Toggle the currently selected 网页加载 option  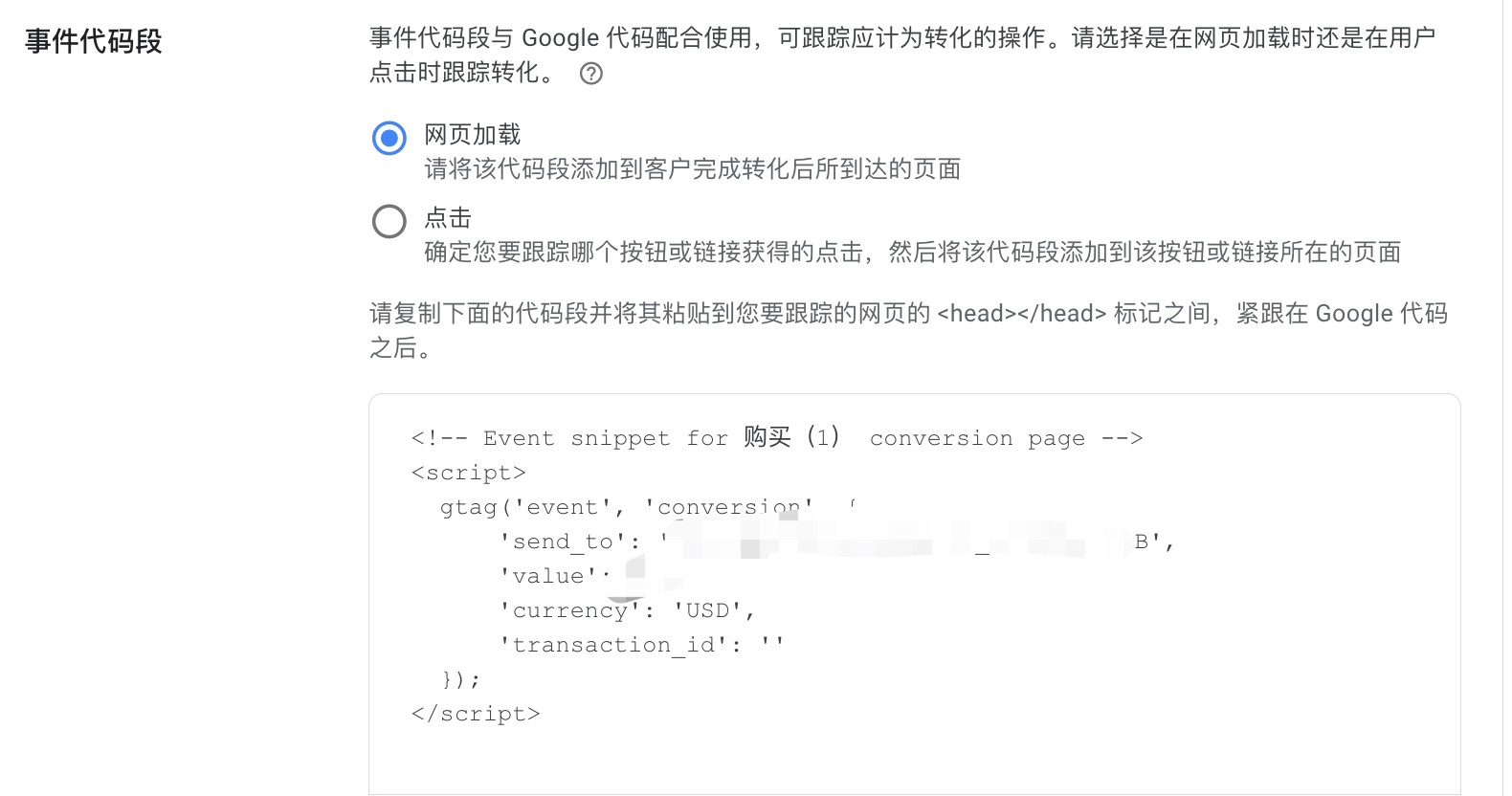[389, 138]
